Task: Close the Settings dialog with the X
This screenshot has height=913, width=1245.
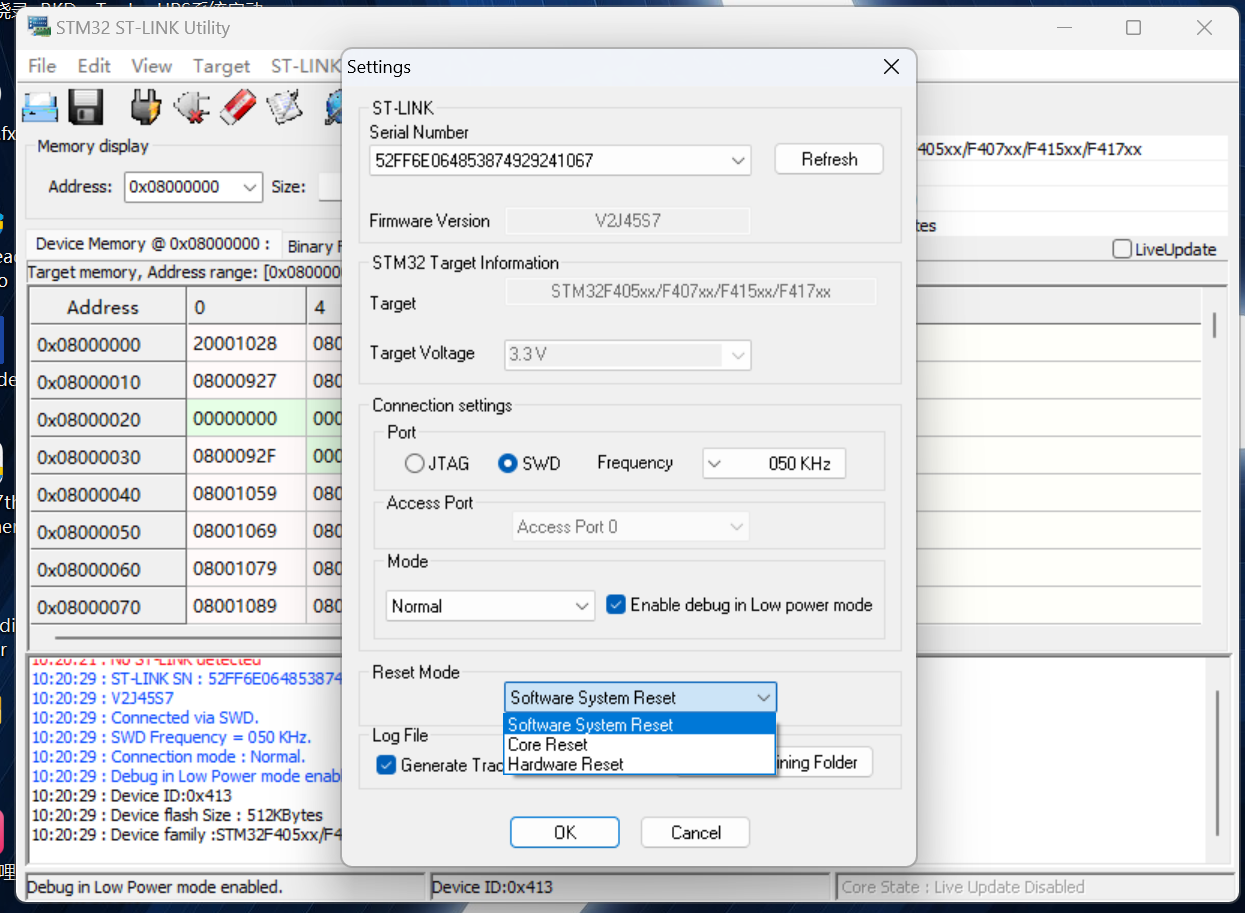Action: pyautogui.click(x=892, y=67)
